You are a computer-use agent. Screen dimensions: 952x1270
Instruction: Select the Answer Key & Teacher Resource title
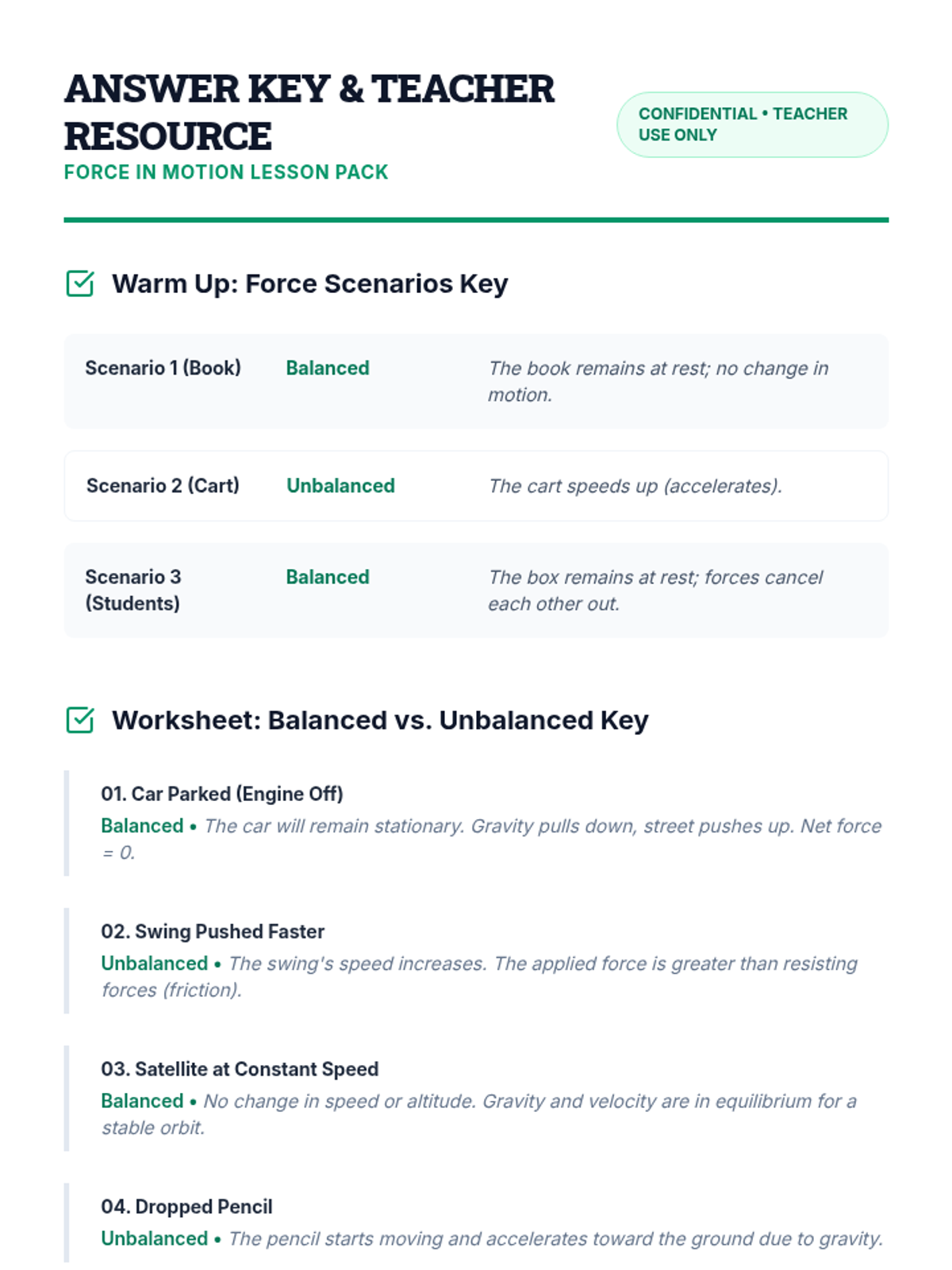(309, 112)
